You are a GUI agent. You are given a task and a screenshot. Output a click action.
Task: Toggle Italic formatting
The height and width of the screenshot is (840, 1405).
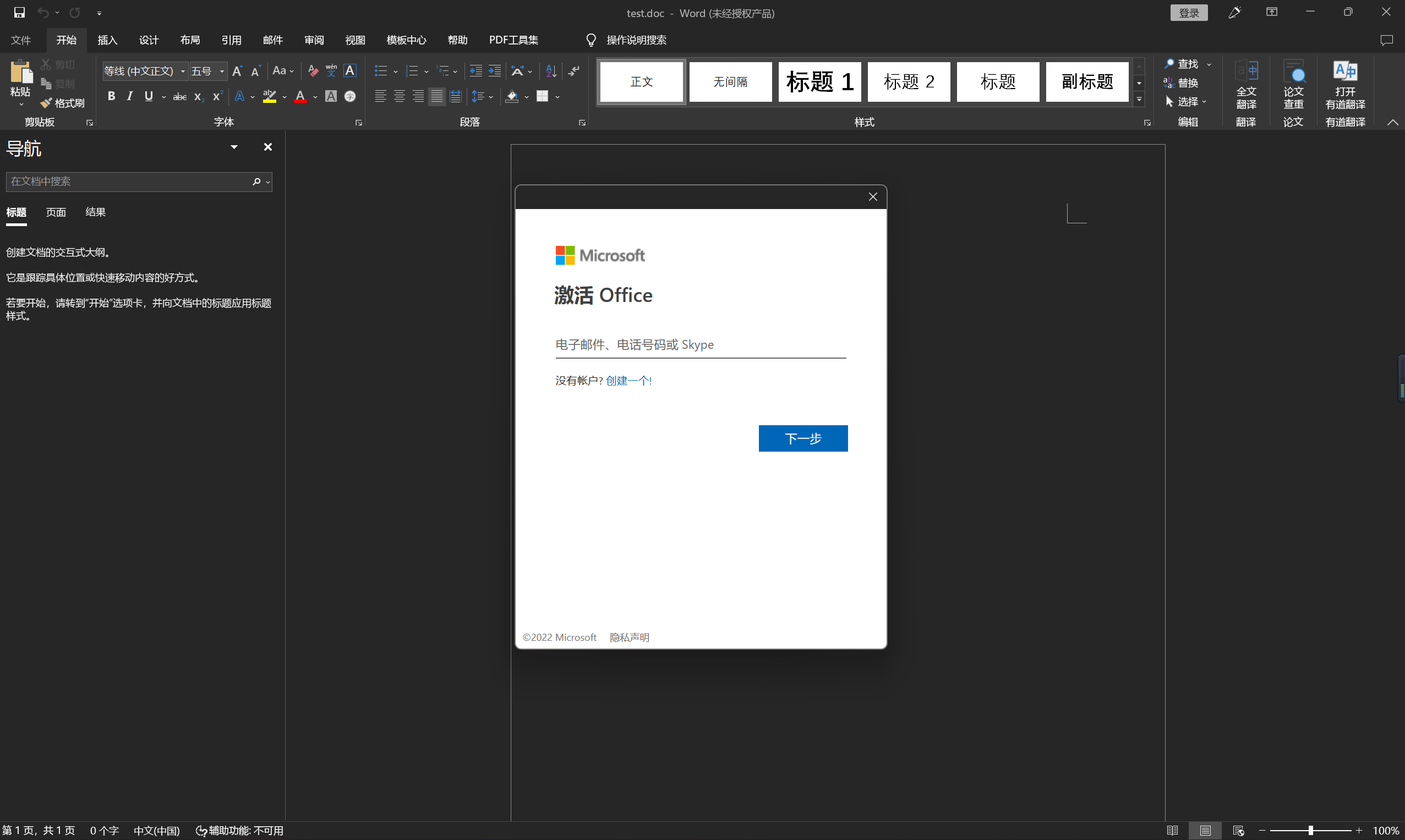click(130, 96)
